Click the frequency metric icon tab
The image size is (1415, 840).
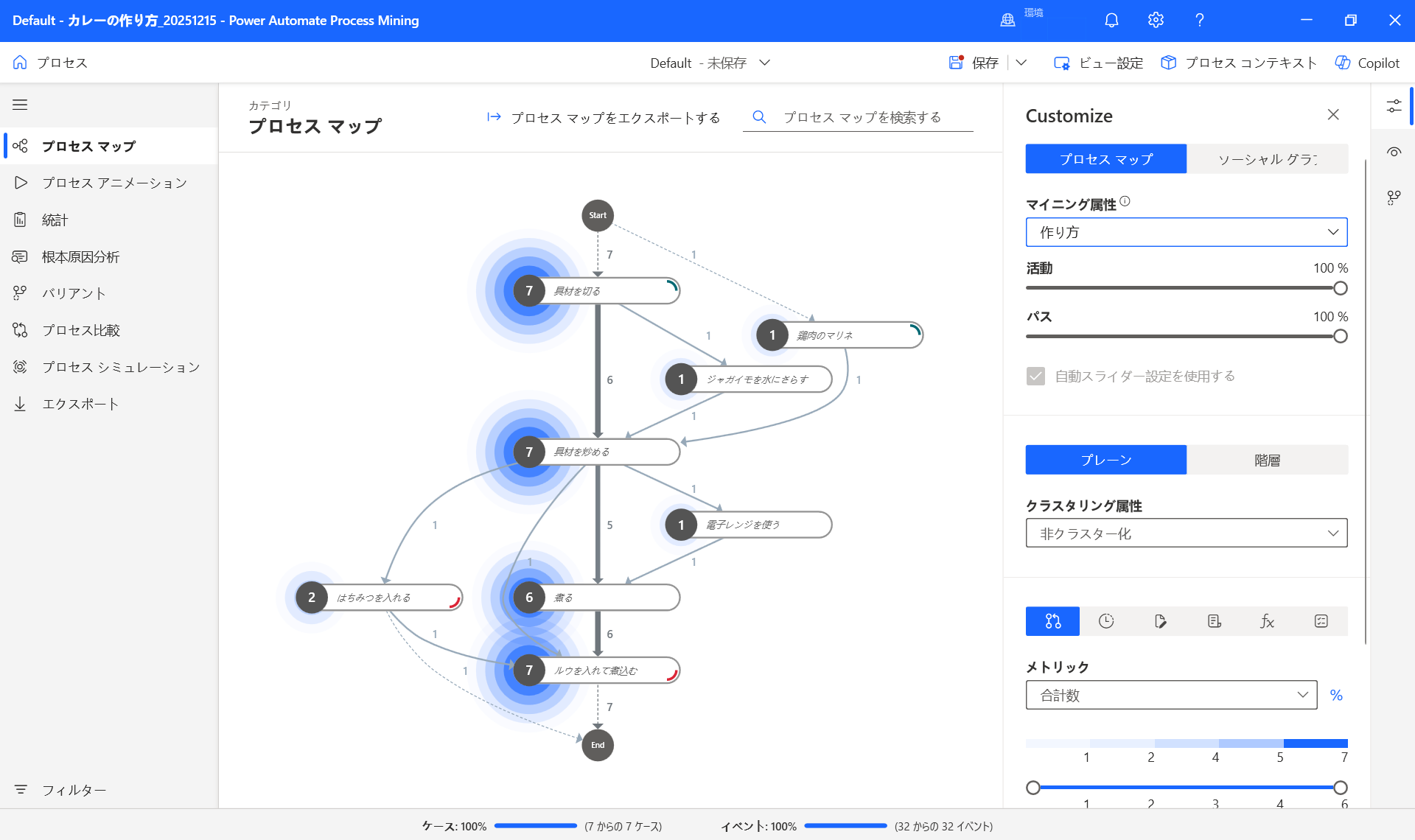1052,621
